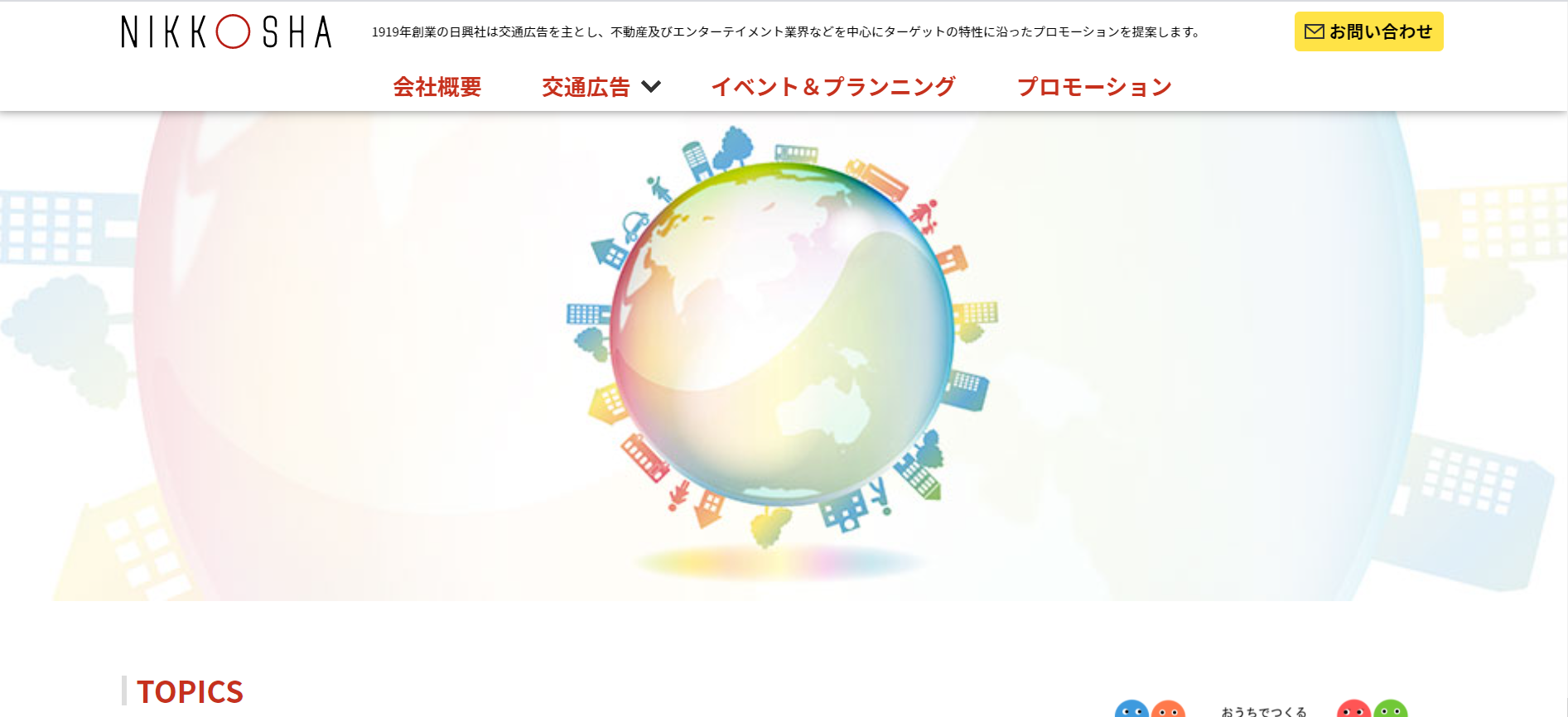Open the おうちでつくる banner

click(x=1262, y=709)
